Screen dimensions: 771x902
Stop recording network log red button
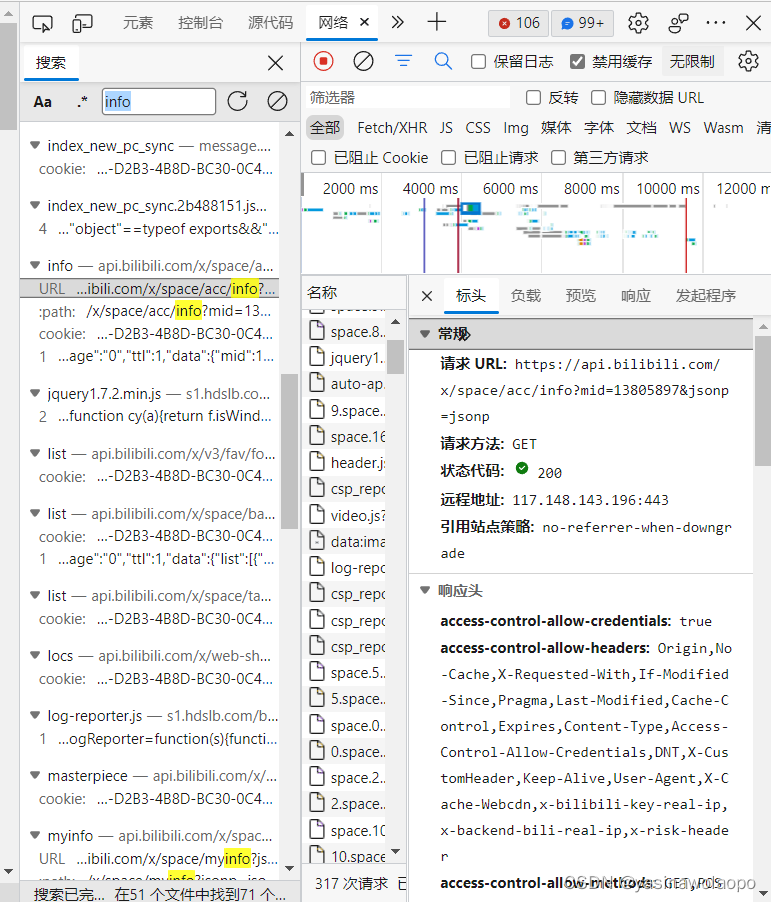(x=323, y=61)
